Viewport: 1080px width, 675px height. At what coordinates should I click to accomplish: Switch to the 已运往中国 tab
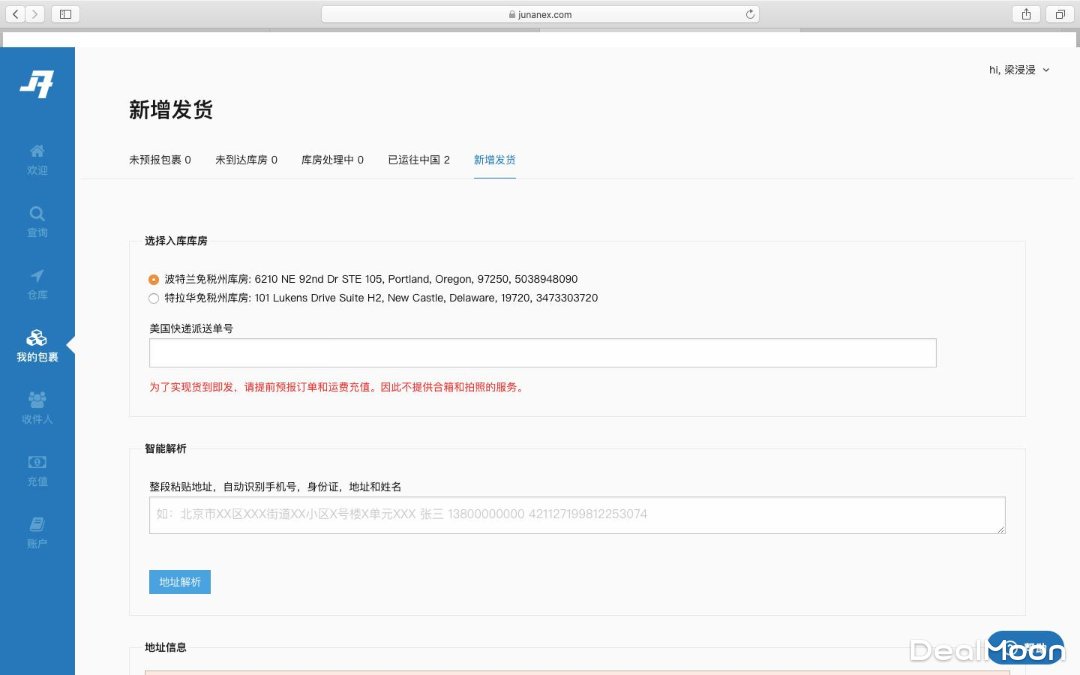[418, 160]
